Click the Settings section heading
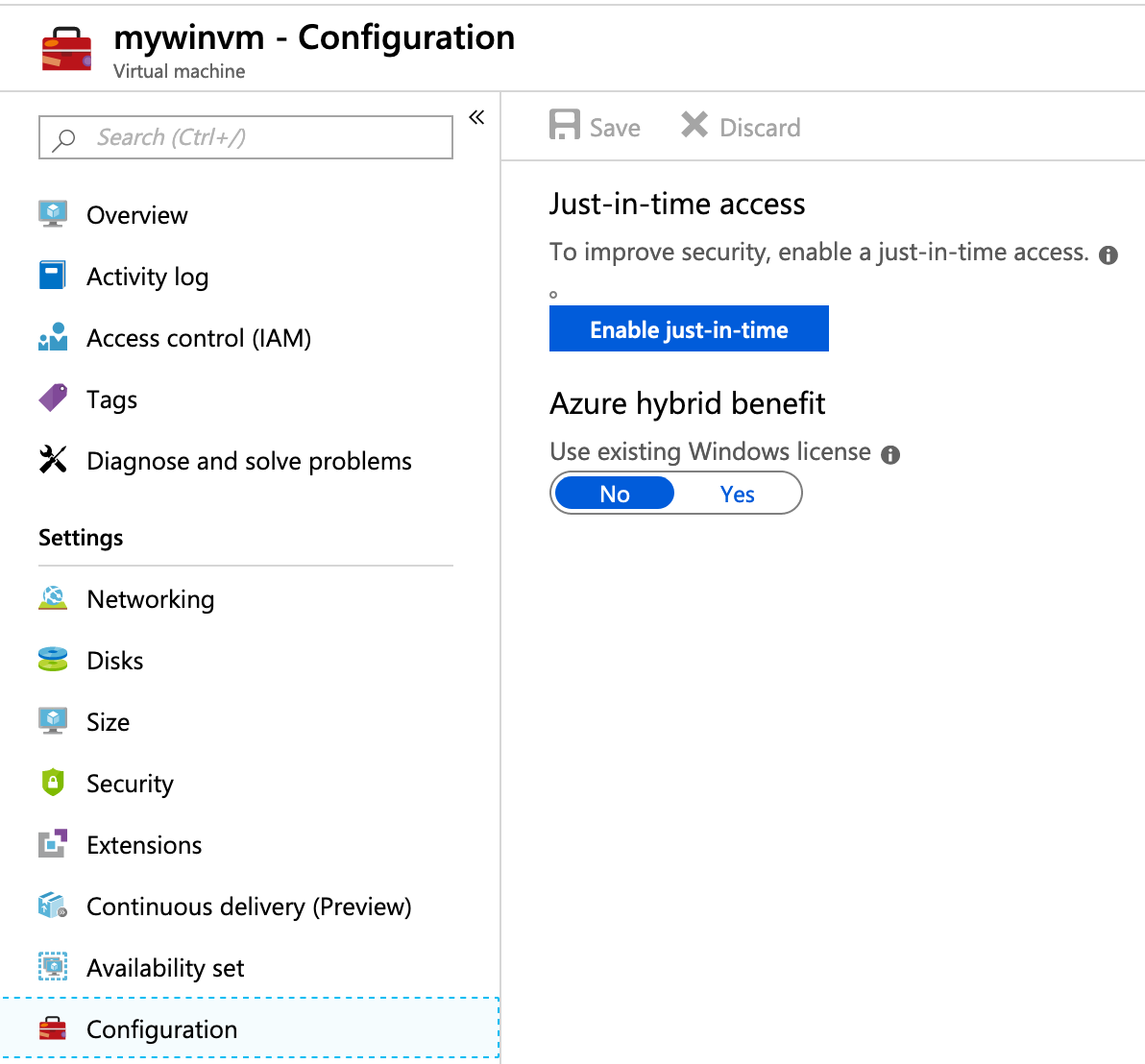Image resolution: width=1145 pixels, height=1064 pixels. 81,538
